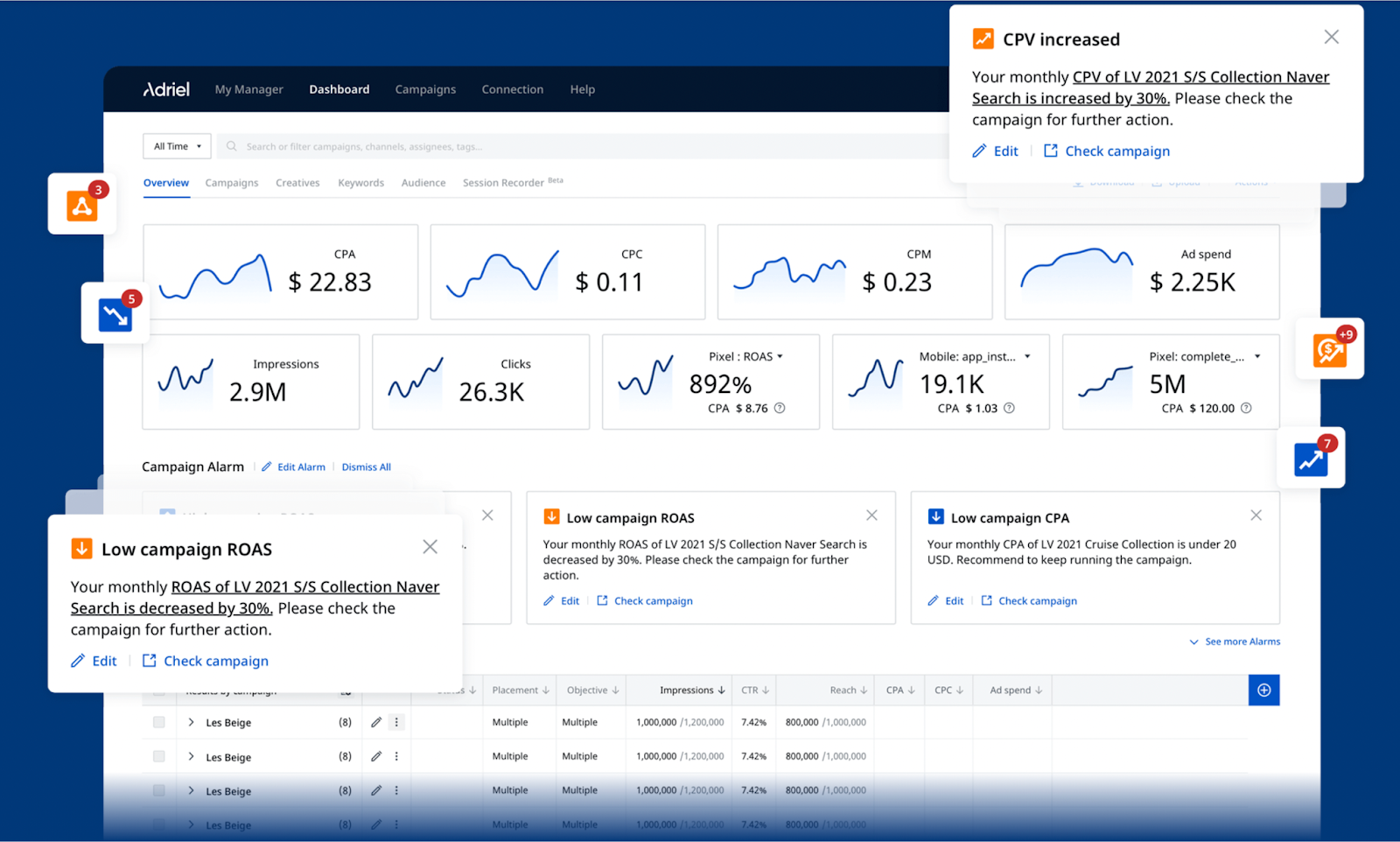The image size is (1400, 842).
Task: Tick the checkbox of the third Les Beige row
Action: click(158, 790)
